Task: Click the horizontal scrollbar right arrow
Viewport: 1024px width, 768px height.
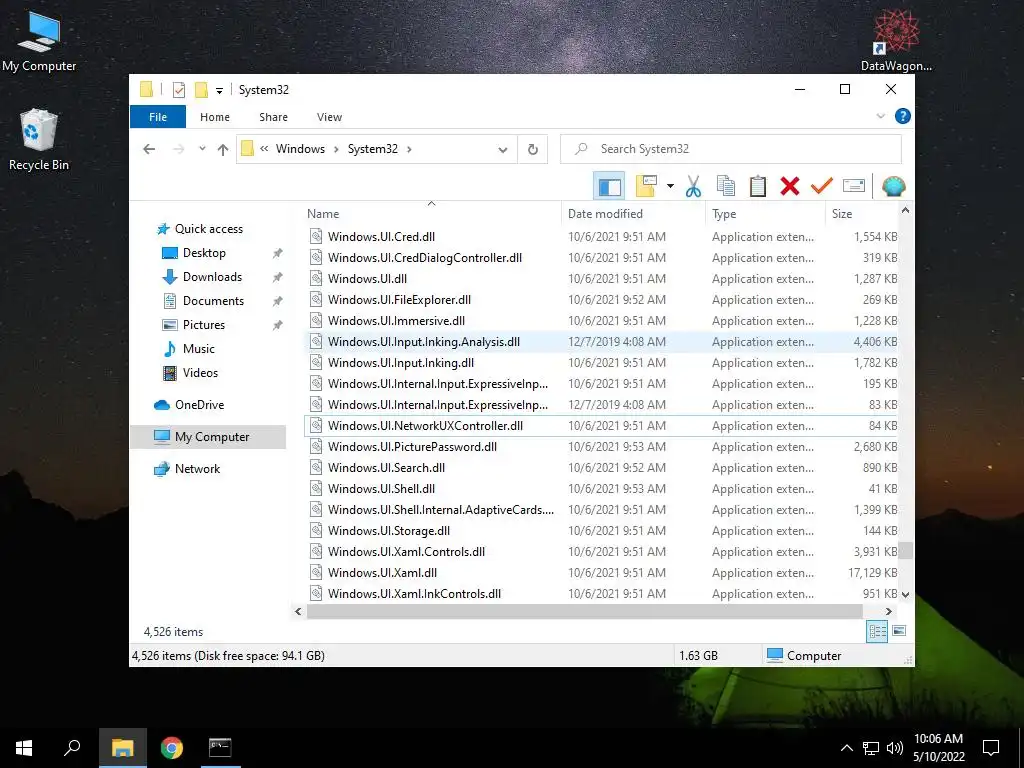Action: click(888, 612)
